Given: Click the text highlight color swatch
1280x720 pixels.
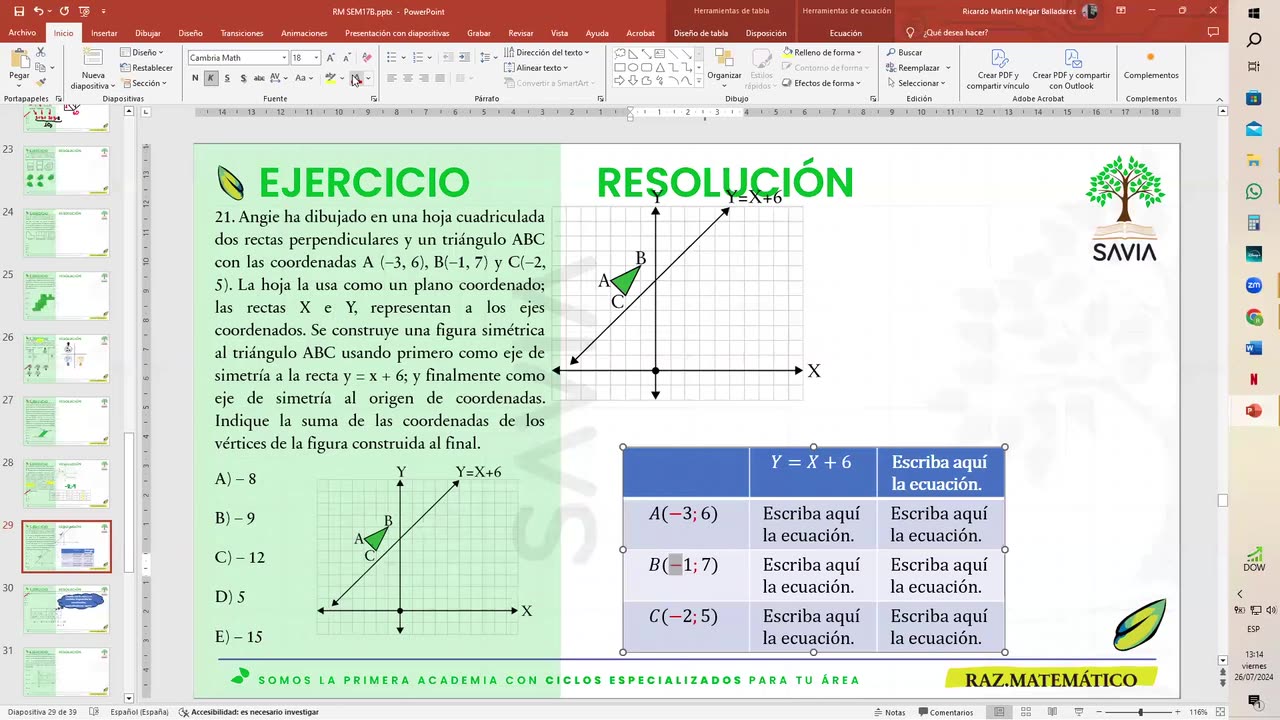Looking at the screenshot, I should tap(330, 78).
